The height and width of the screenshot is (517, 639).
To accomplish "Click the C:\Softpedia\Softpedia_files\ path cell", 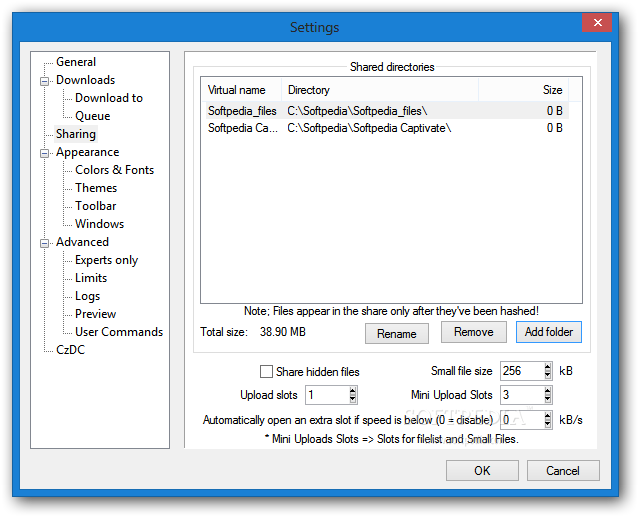I will pos(357,111).
